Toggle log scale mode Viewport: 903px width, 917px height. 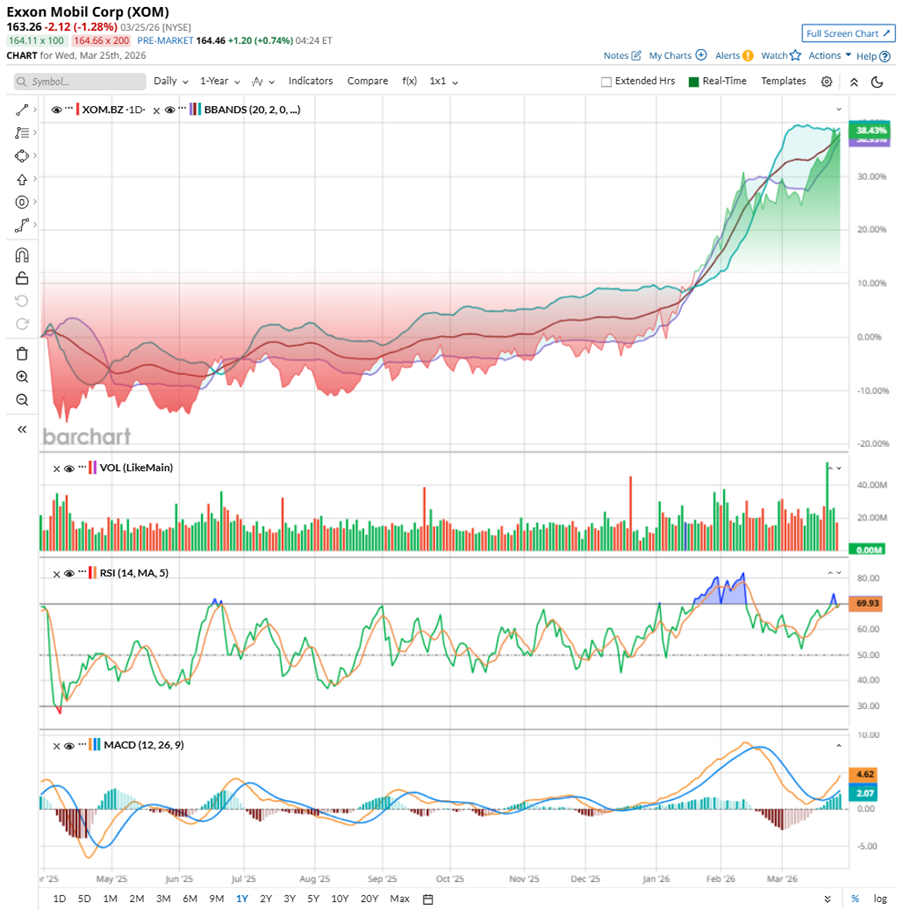point(880,899)
